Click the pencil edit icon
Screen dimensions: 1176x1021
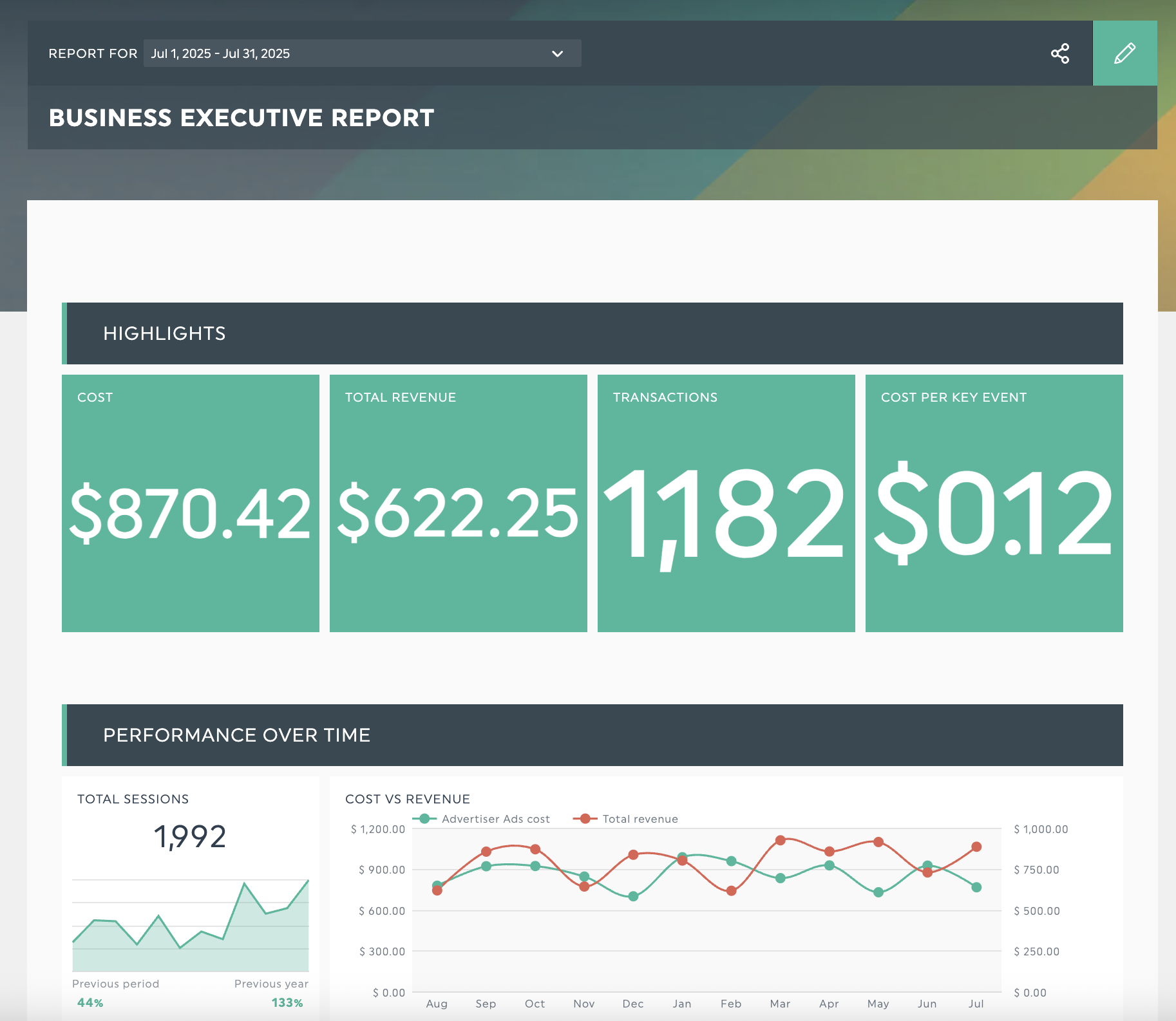[x=1124, y=53]
